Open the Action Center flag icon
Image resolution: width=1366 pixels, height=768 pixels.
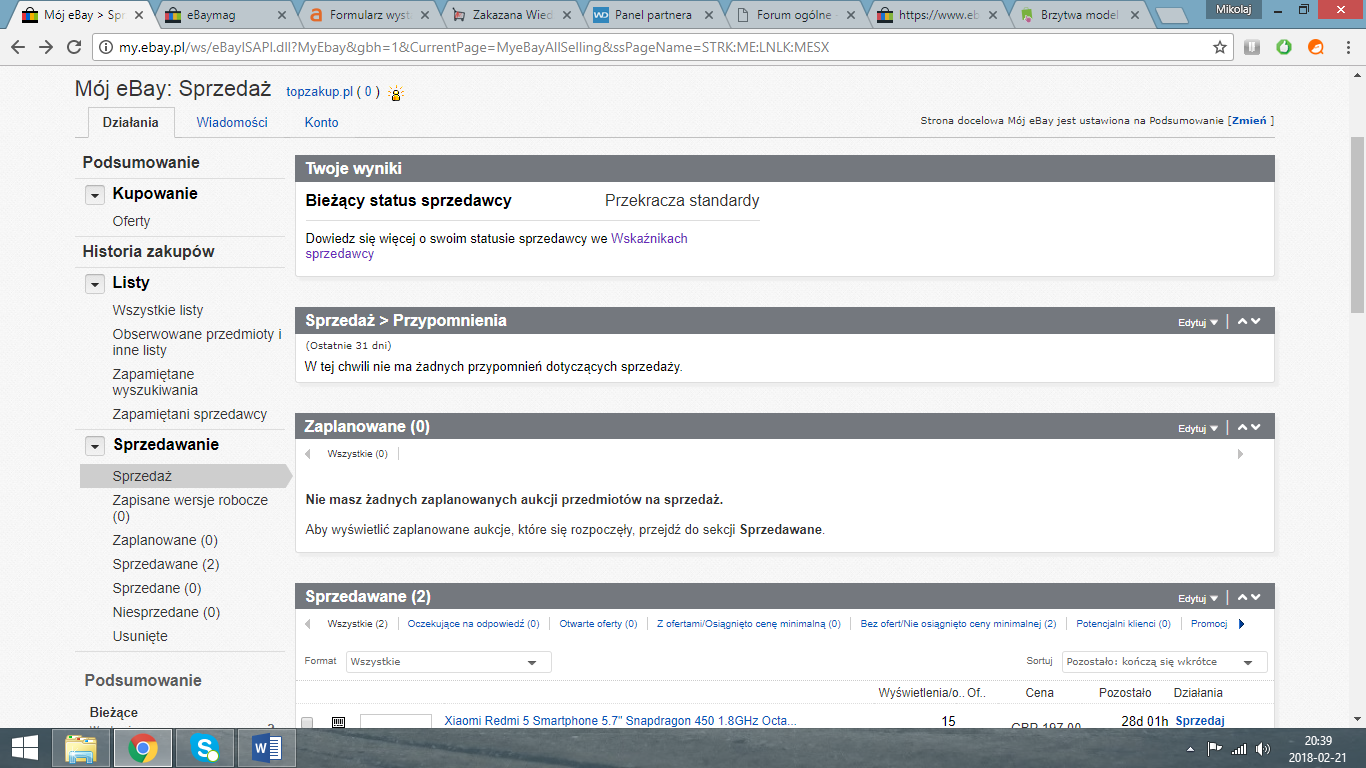(x=1215, y=748)
